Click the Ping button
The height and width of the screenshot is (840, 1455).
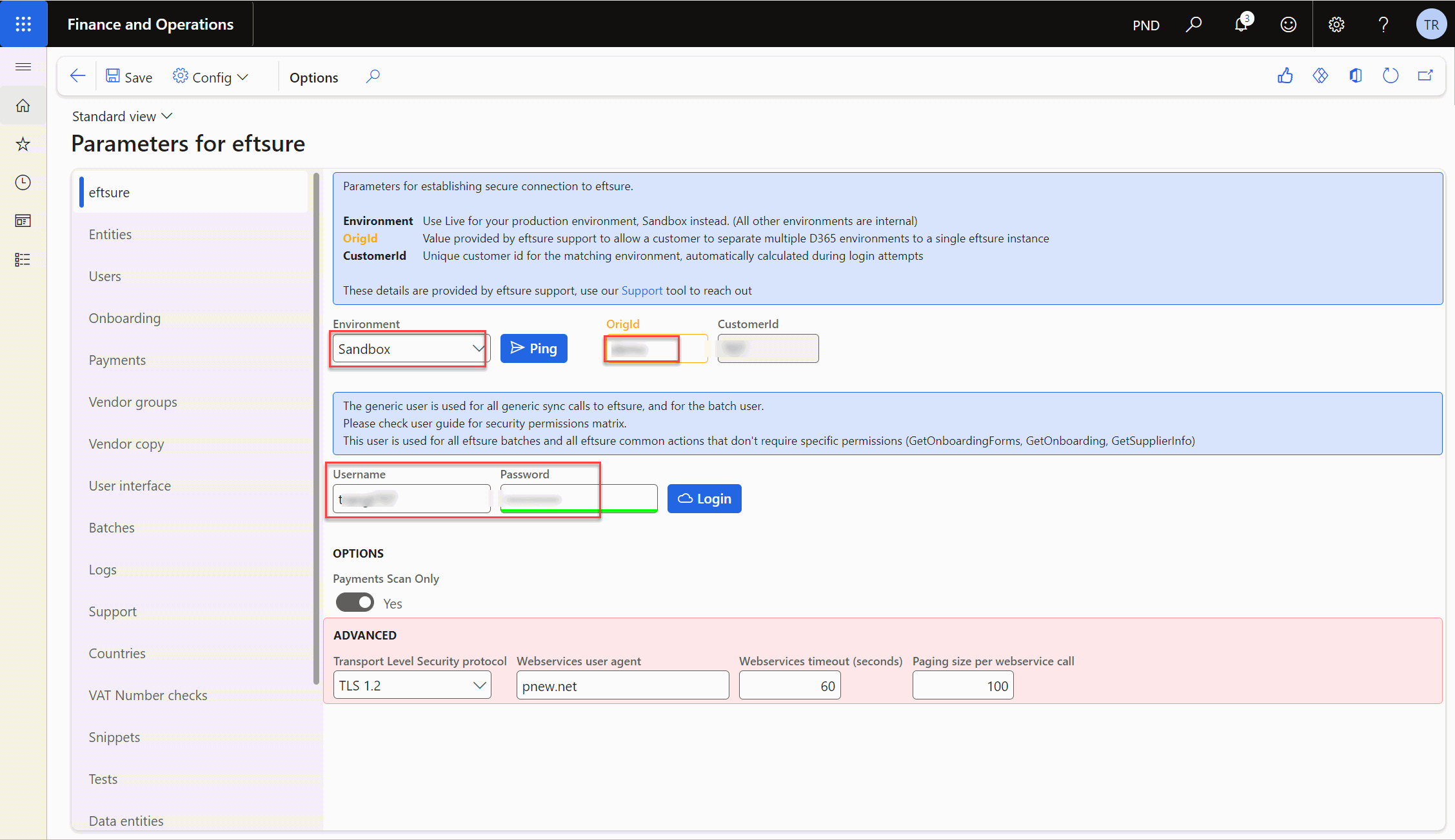[534, 348]
